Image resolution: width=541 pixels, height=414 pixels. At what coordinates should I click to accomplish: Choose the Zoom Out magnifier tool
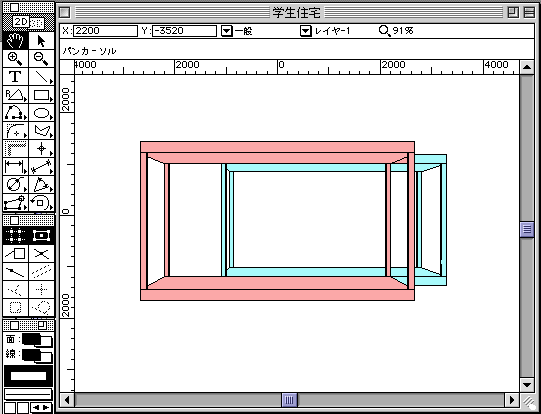(x=41, y=59)
